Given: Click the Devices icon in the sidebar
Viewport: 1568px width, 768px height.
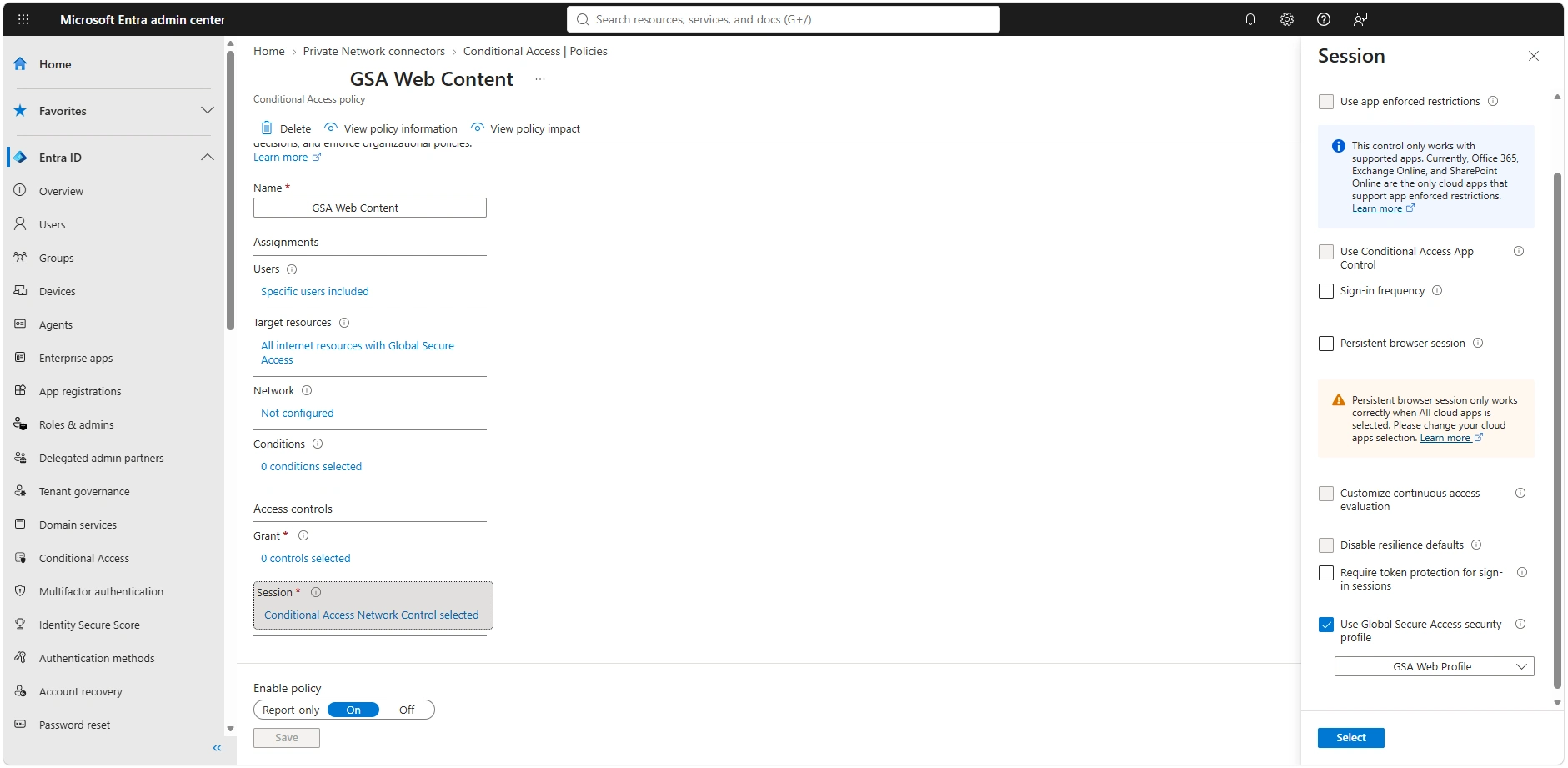Looking at the screenshot, I should click(21, 291).
